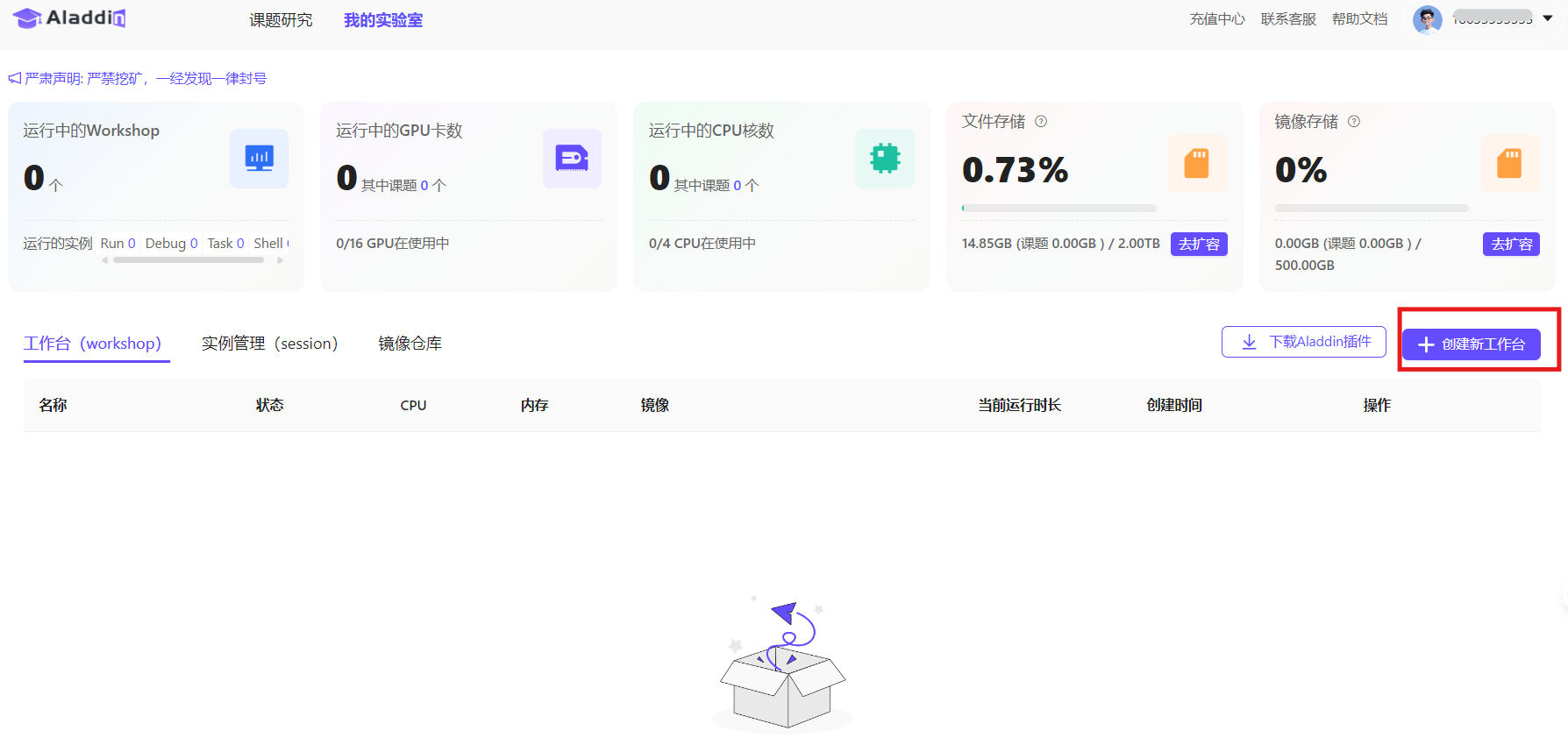Click 下载Aladdin插件 button
Viewport: 1568px width, 745px height.
pos(1303,342)
